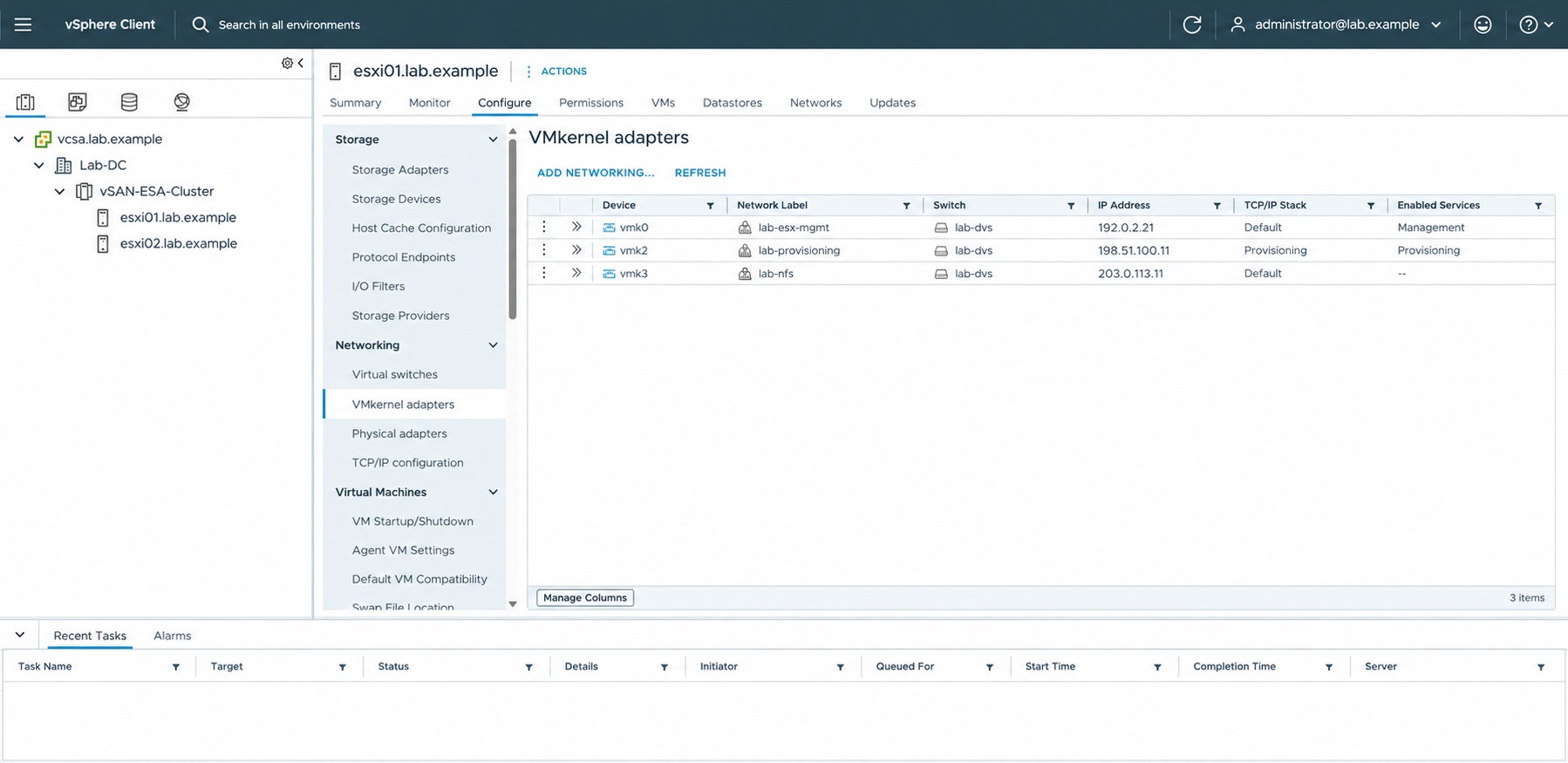Open Virtual switches settings
Screen dimensions: 1568x763
(395, 374)
